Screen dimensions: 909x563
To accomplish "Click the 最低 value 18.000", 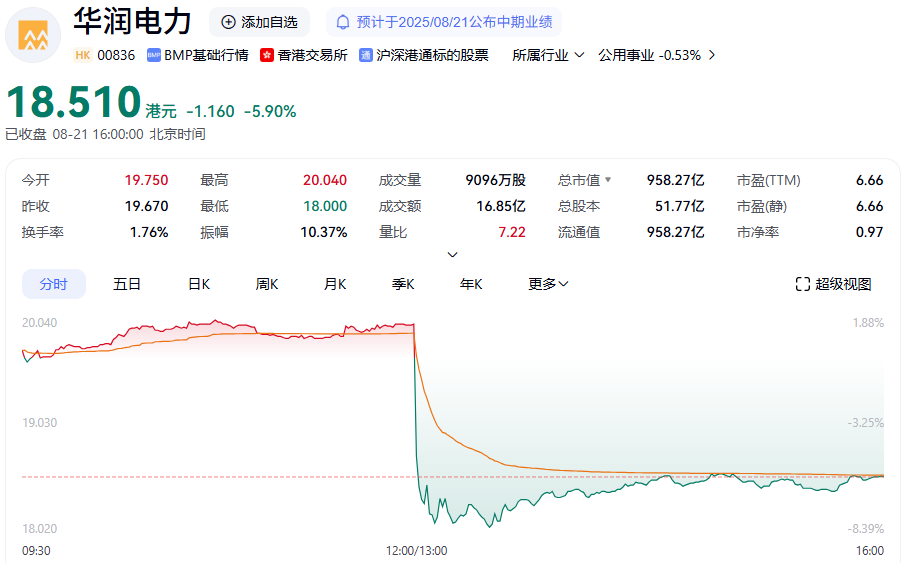I will click(325, 206).
